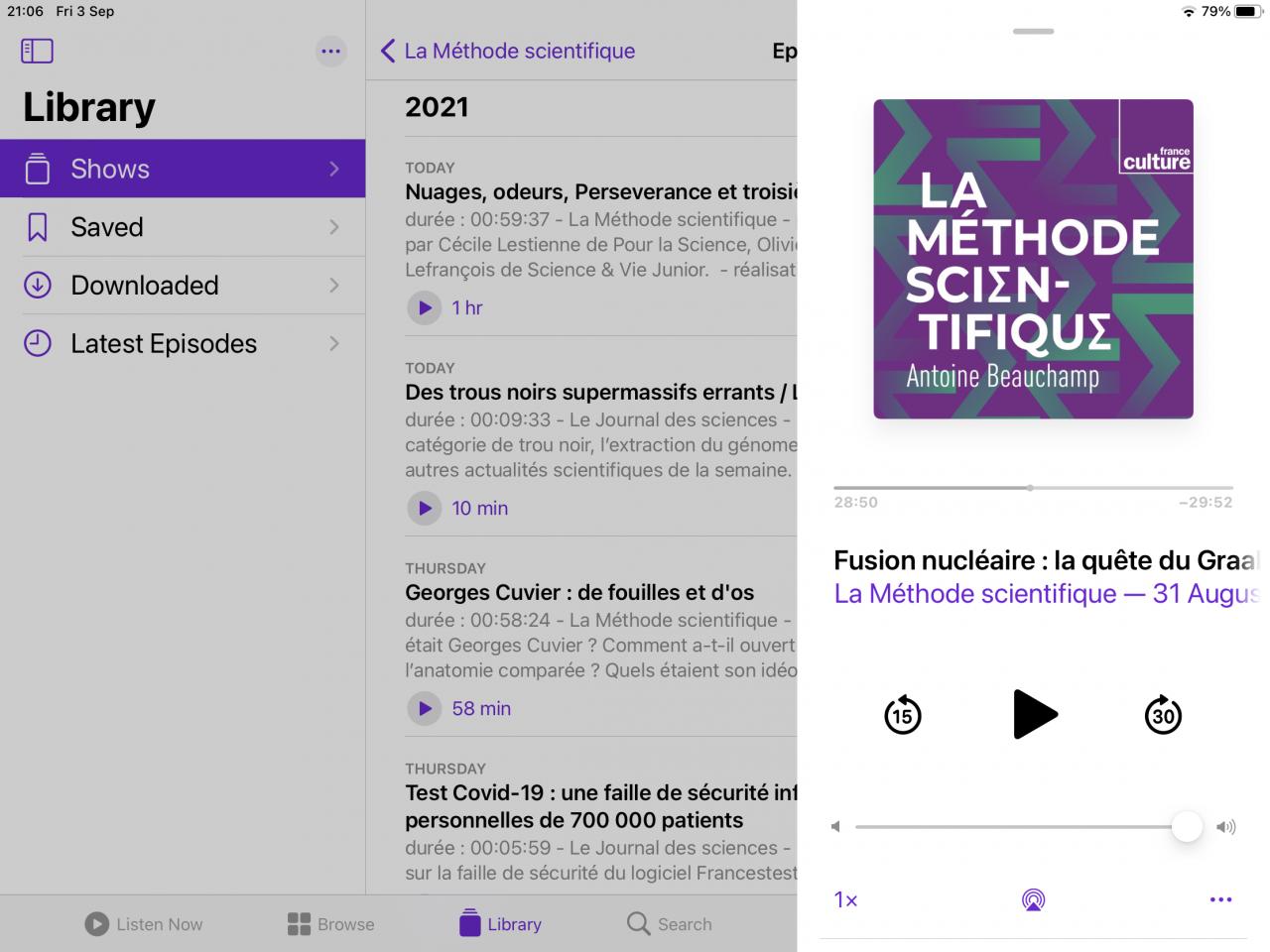
Task: Tap the La Méthode scientifique cover artwork
Action: point(1033,259)
